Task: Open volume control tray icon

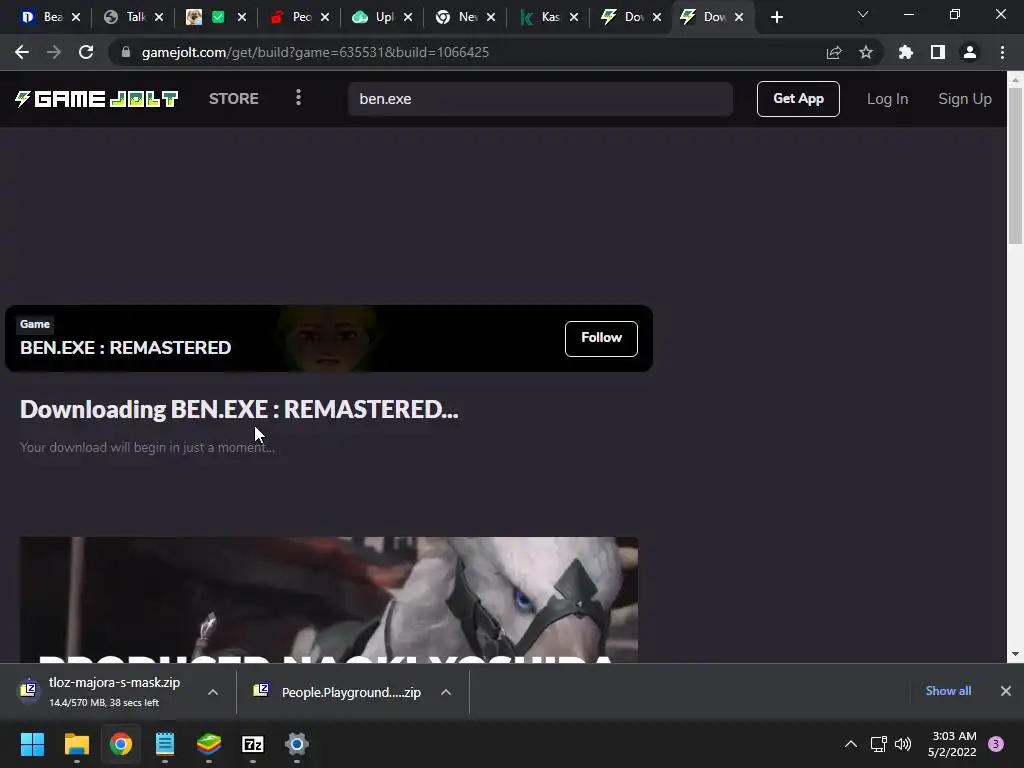Action: (x=903, y=744)
